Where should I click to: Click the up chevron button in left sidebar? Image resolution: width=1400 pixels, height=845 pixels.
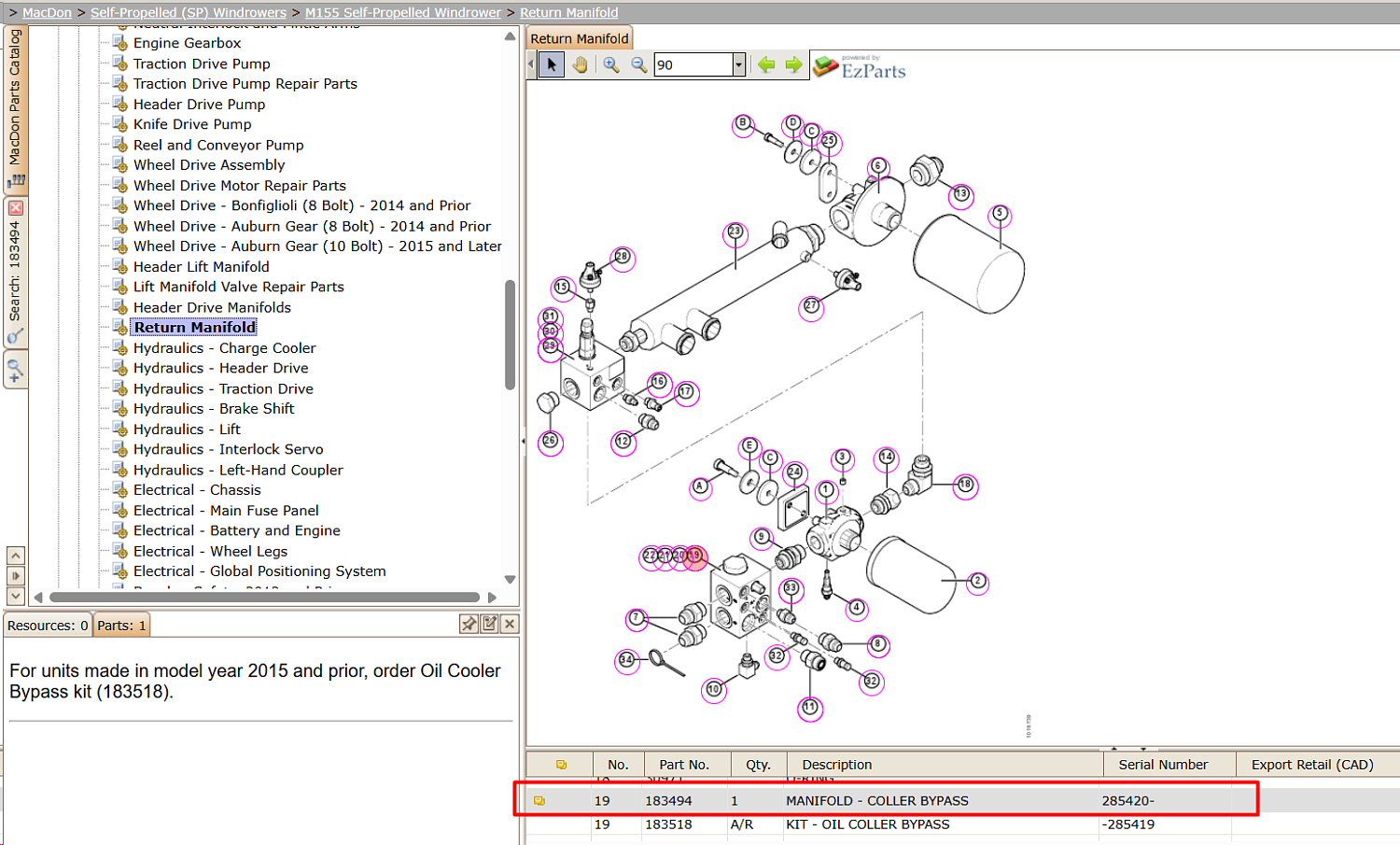[x=16, y=556]
